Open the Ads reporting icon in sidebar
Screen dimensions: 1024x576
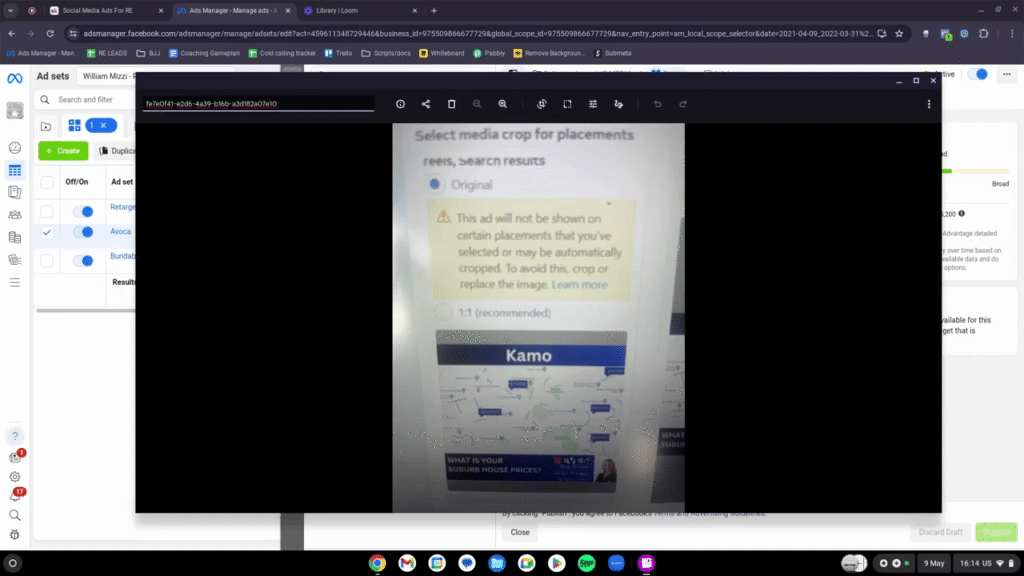[x=14, y=193]
